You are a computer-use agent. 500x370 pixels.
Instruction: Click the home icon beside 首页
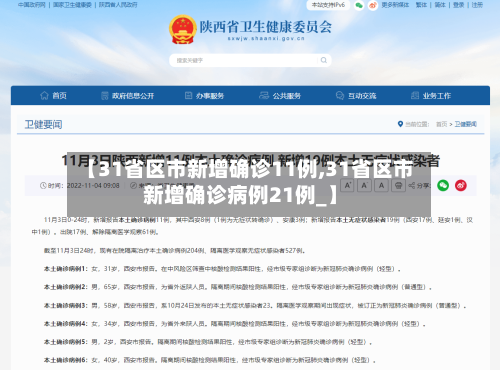point(44,96)
